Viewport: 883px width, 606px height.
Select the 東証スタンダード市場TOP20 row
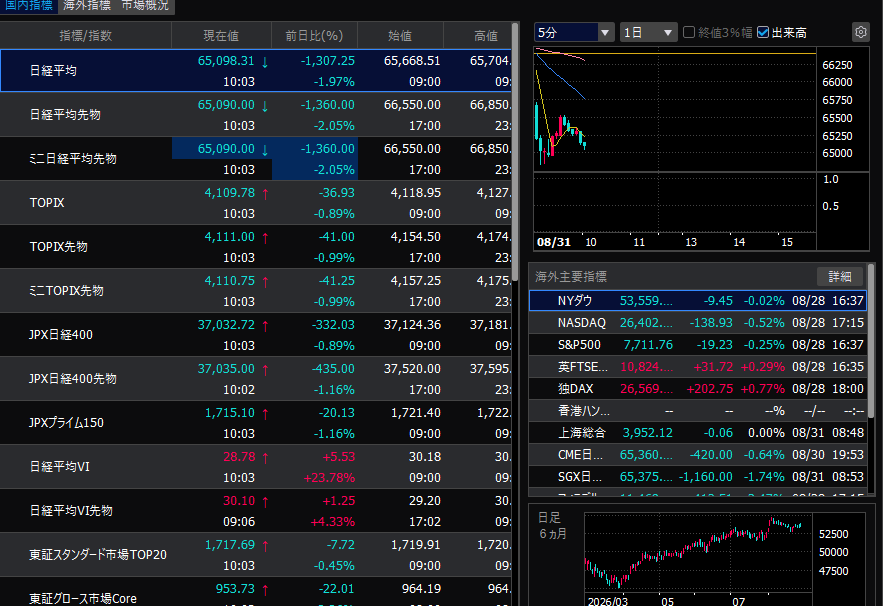[256, 554]
